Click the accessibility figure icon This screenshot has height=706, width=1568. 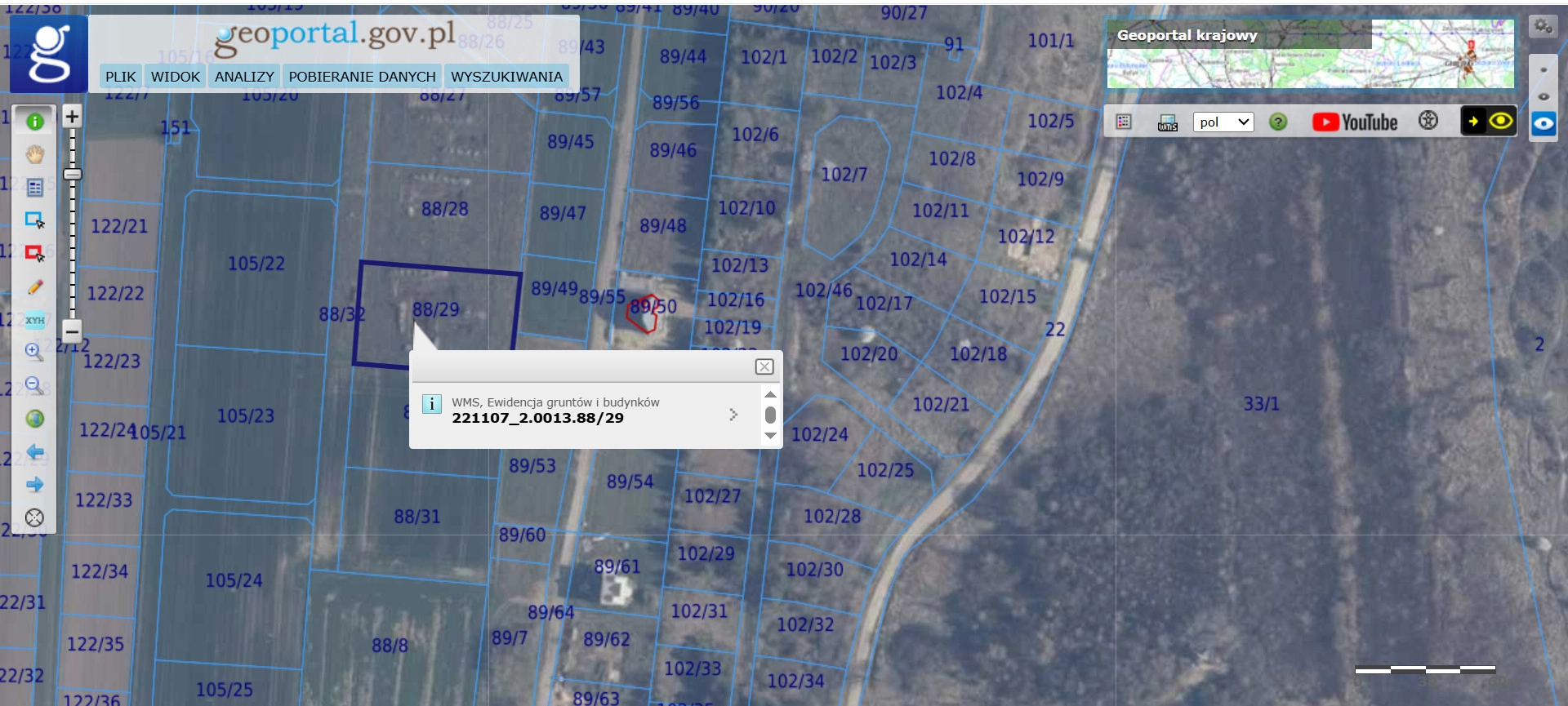click(x=1428, y=121)
